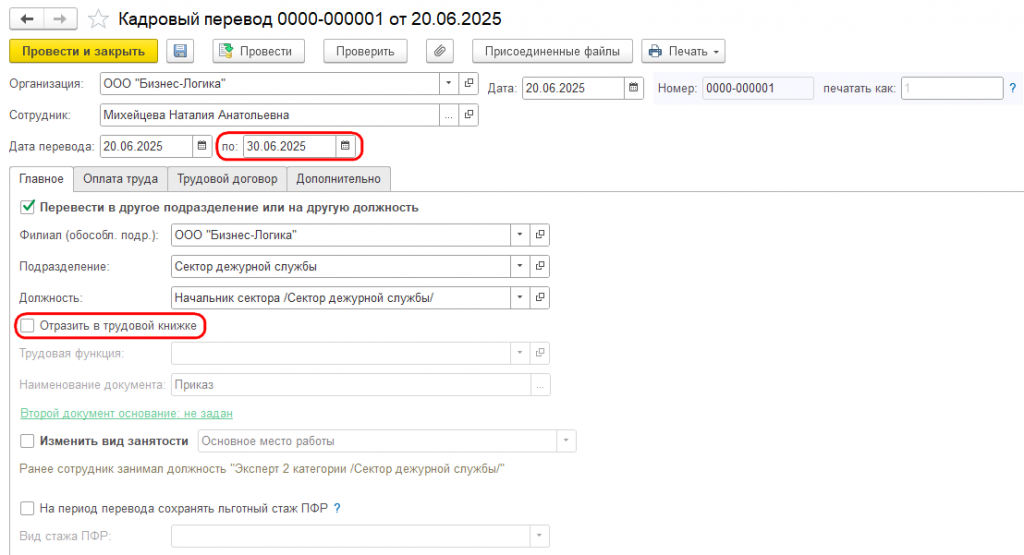Click into the Организация input field

tap(270, 84)
